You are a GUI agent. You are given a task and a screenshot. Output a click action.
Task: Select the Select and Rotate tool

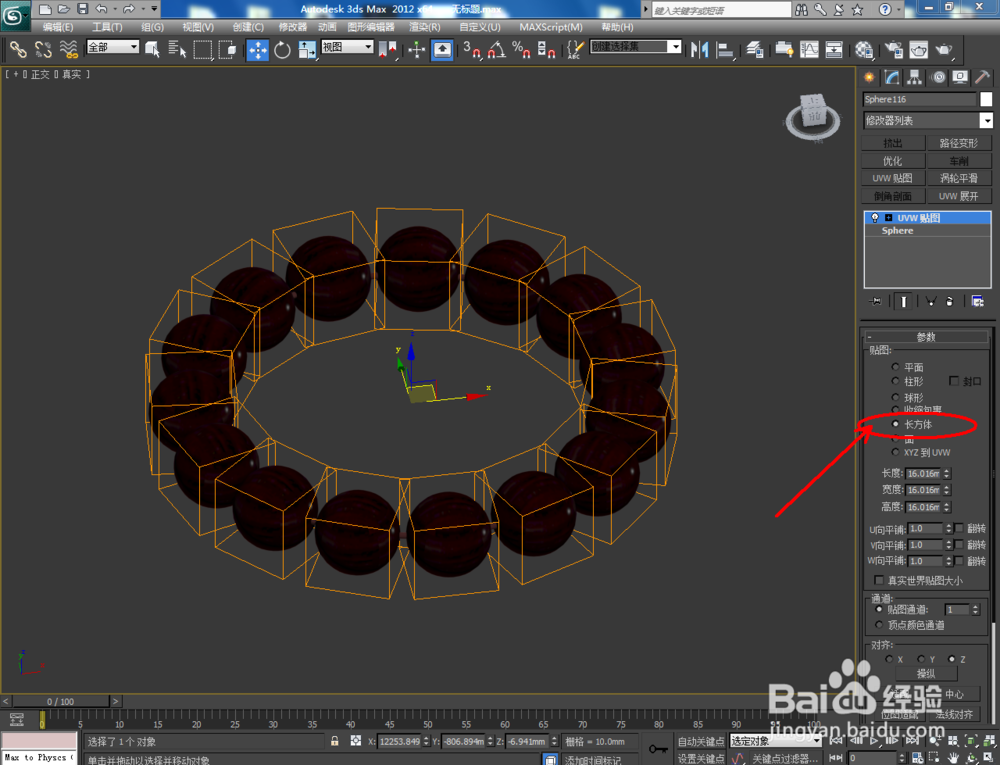tap(284, 50)
